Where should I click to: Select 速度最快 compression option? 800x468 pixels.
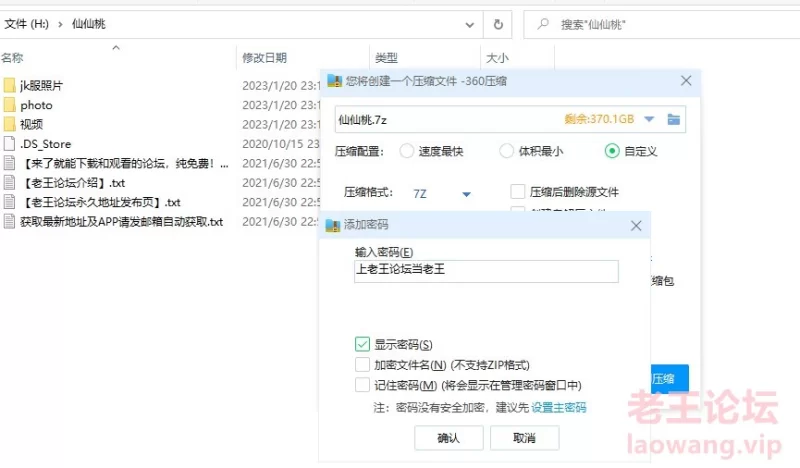pos(407,151)
